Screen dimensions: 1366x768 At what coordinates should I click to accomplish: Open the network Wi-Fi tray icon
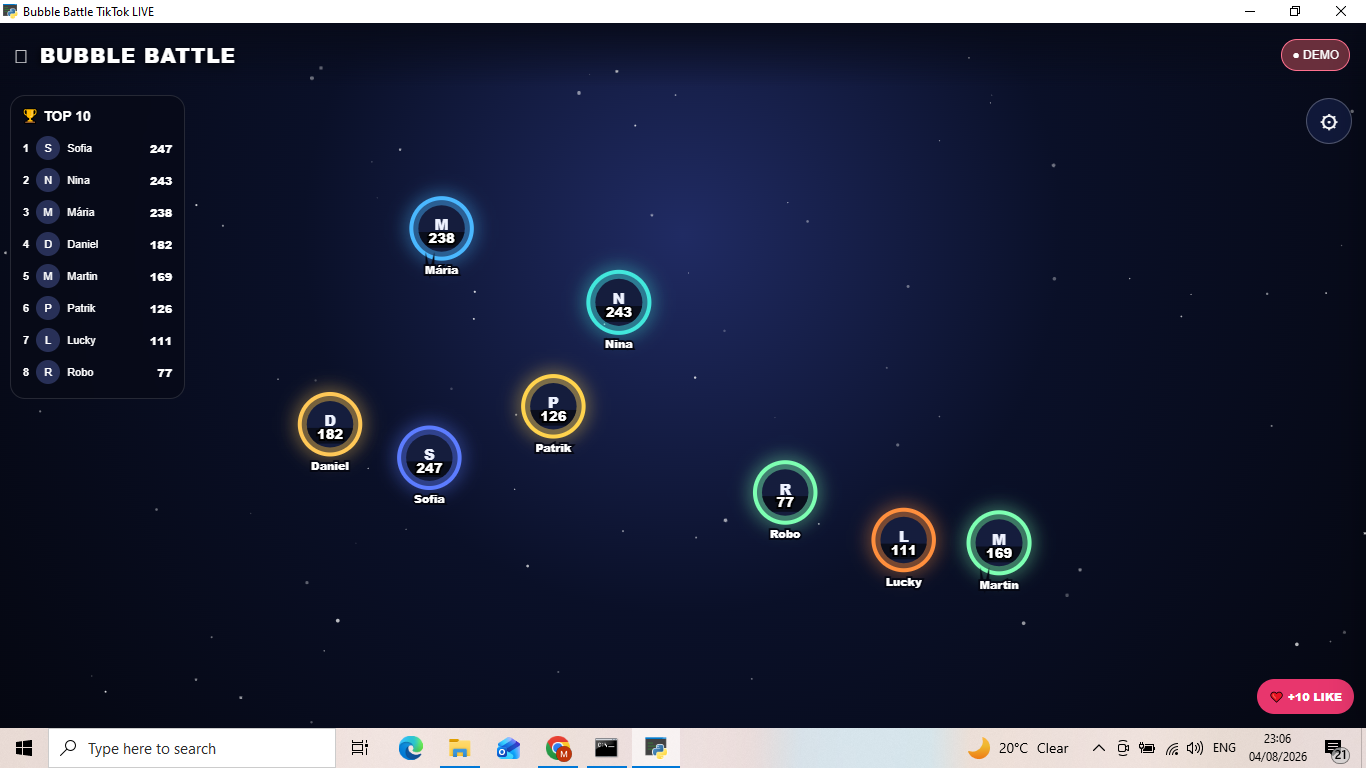(1172, 748)
